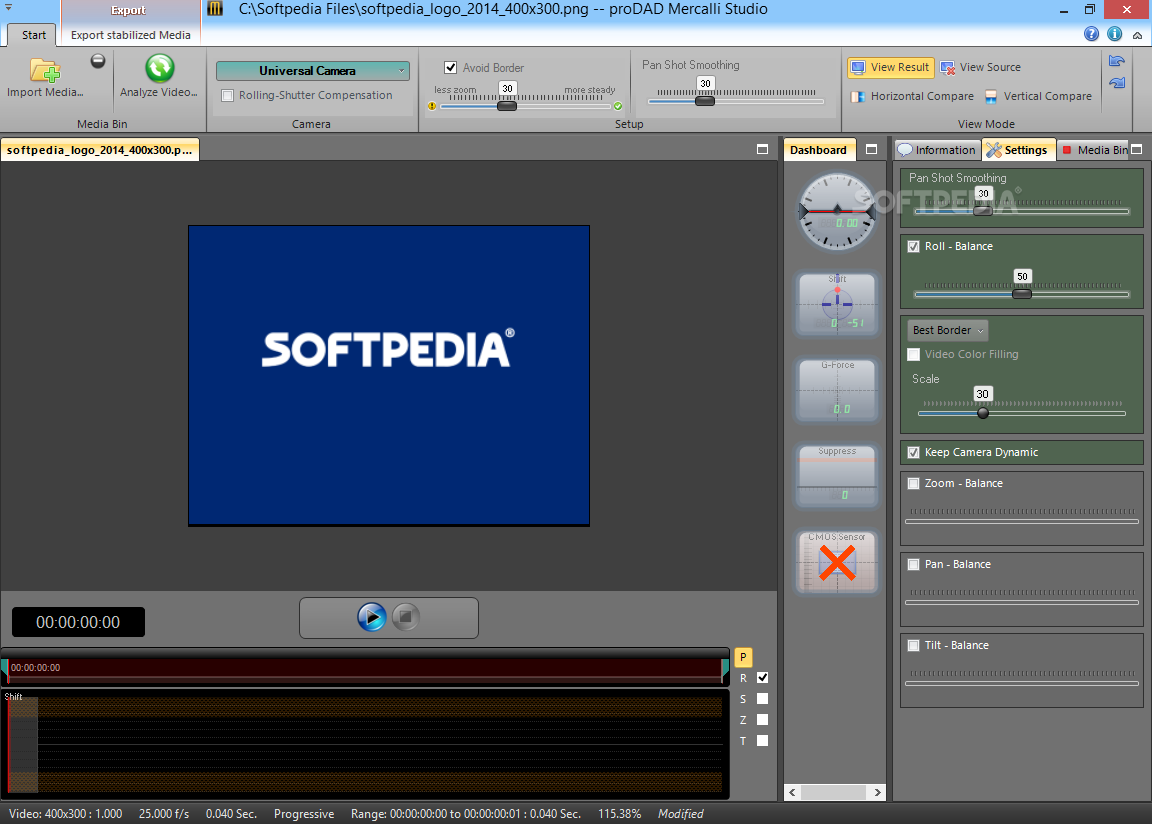Enable the Z timeline track checkbox
The image size is (1152, 824).
[x=763, y=720]
